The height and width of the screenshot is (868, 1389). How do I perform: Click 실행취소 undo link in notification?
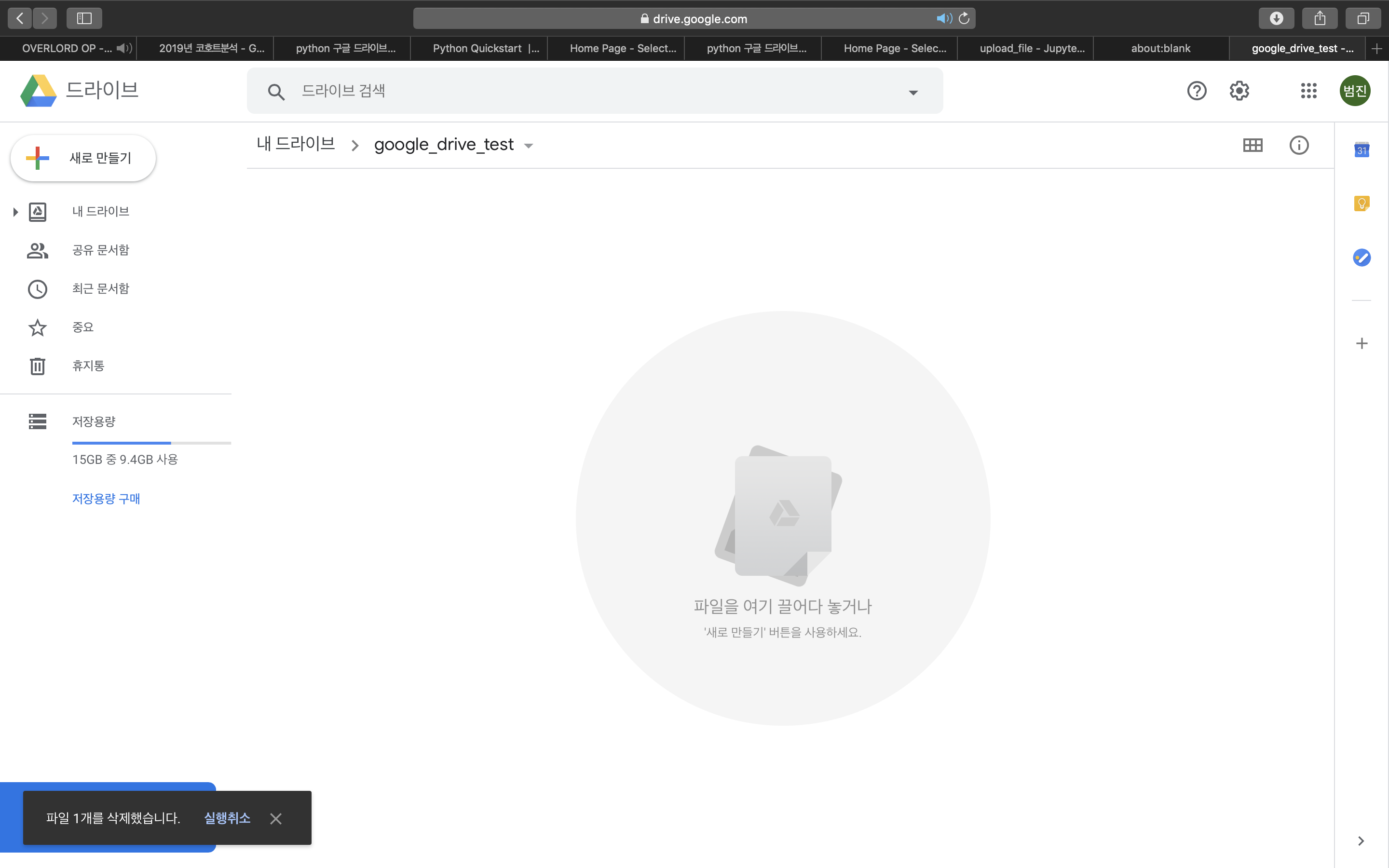227,817
